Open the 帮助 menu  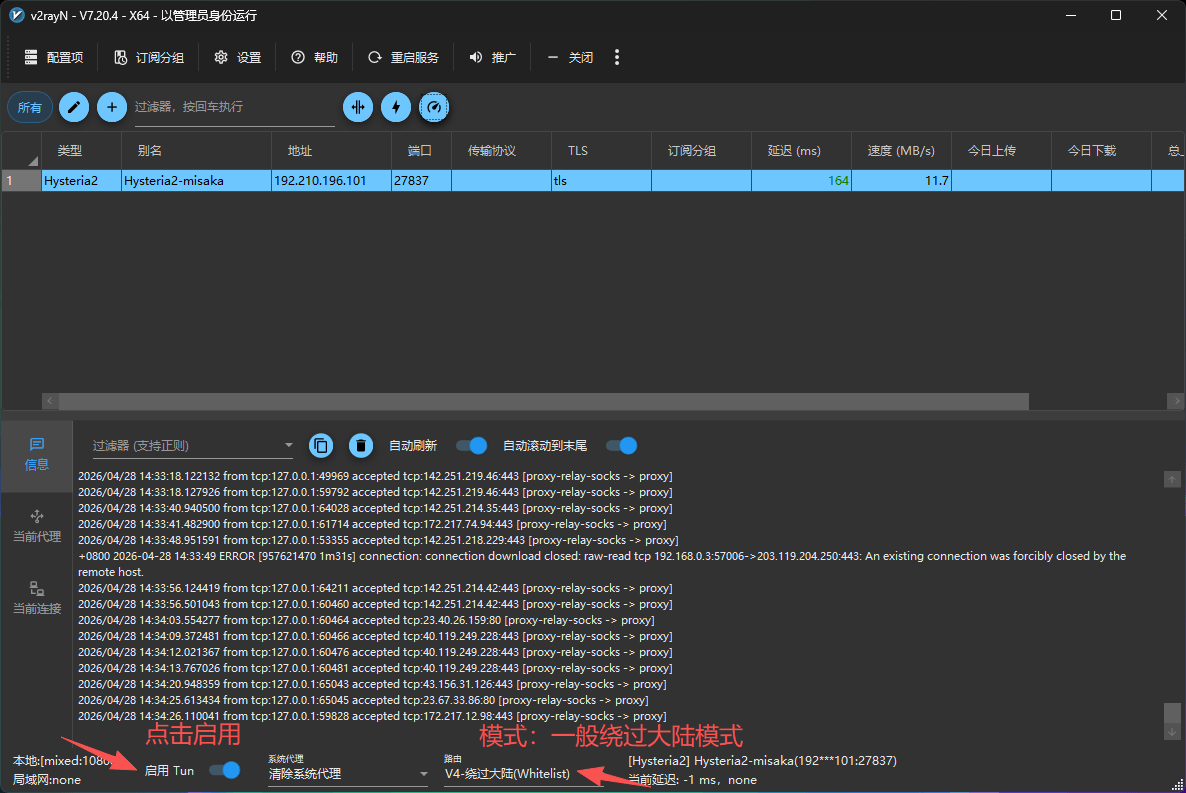point(315,58)
